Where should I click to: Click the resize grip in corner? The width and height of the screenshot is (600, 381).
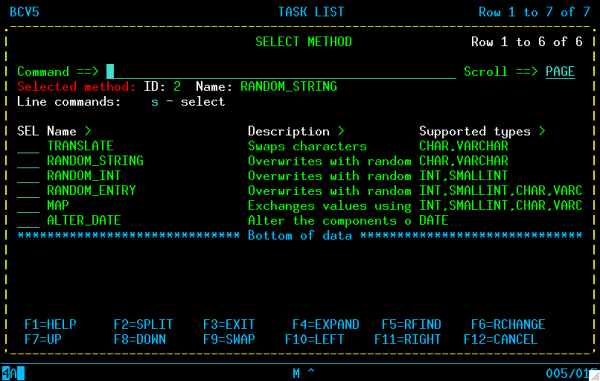(x=594, y=375)
